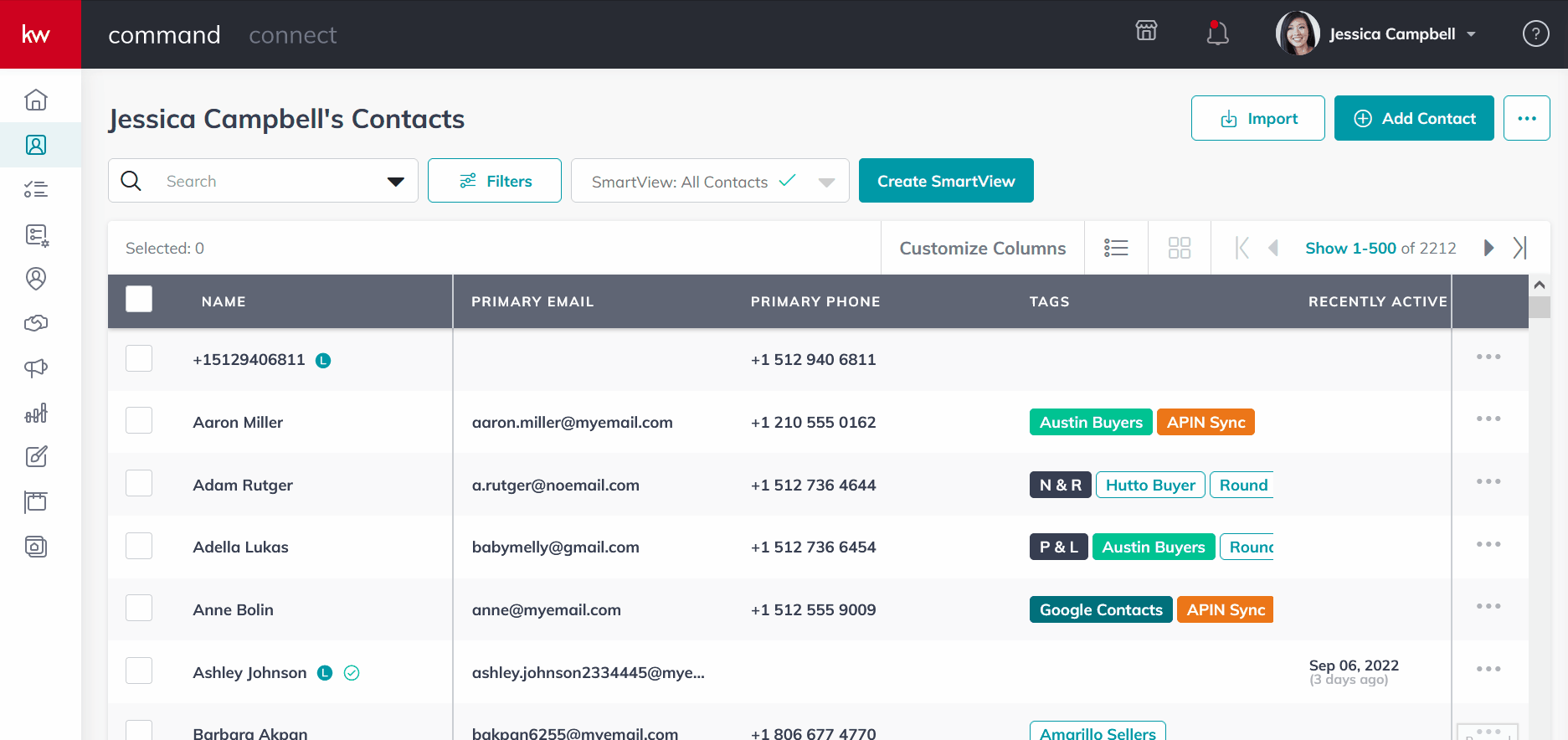Open row actions menu for Anne Bolin
Viewport: 1568px width, 740px height.
1488,606
